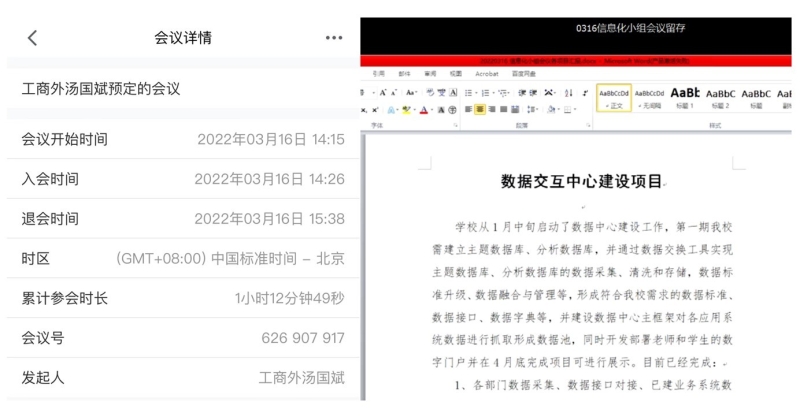This screenshot has height=417, width=800.
Task: Apply the 标题 1 style
Action: point(685,96)
